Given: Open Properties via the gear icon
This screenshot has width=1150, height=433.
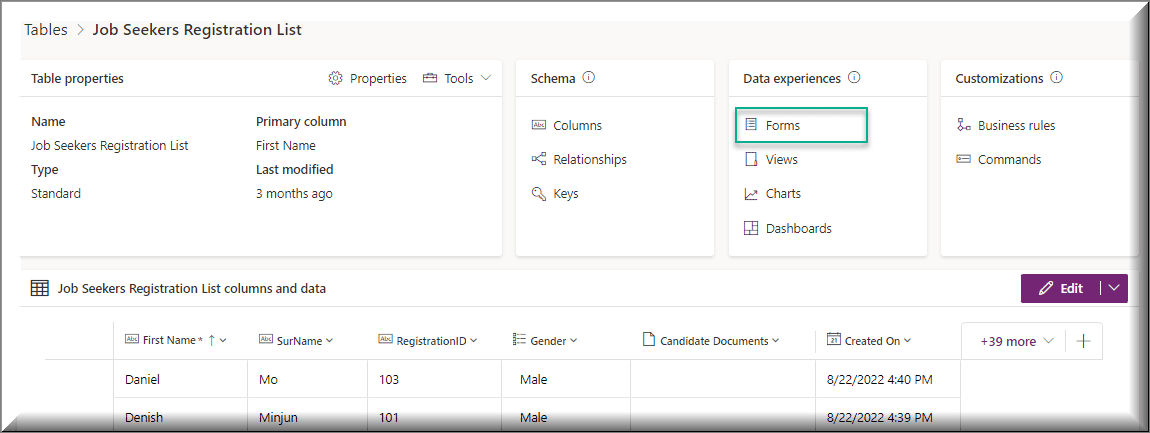Looking at the screenshot, I should tap(336, 78).
